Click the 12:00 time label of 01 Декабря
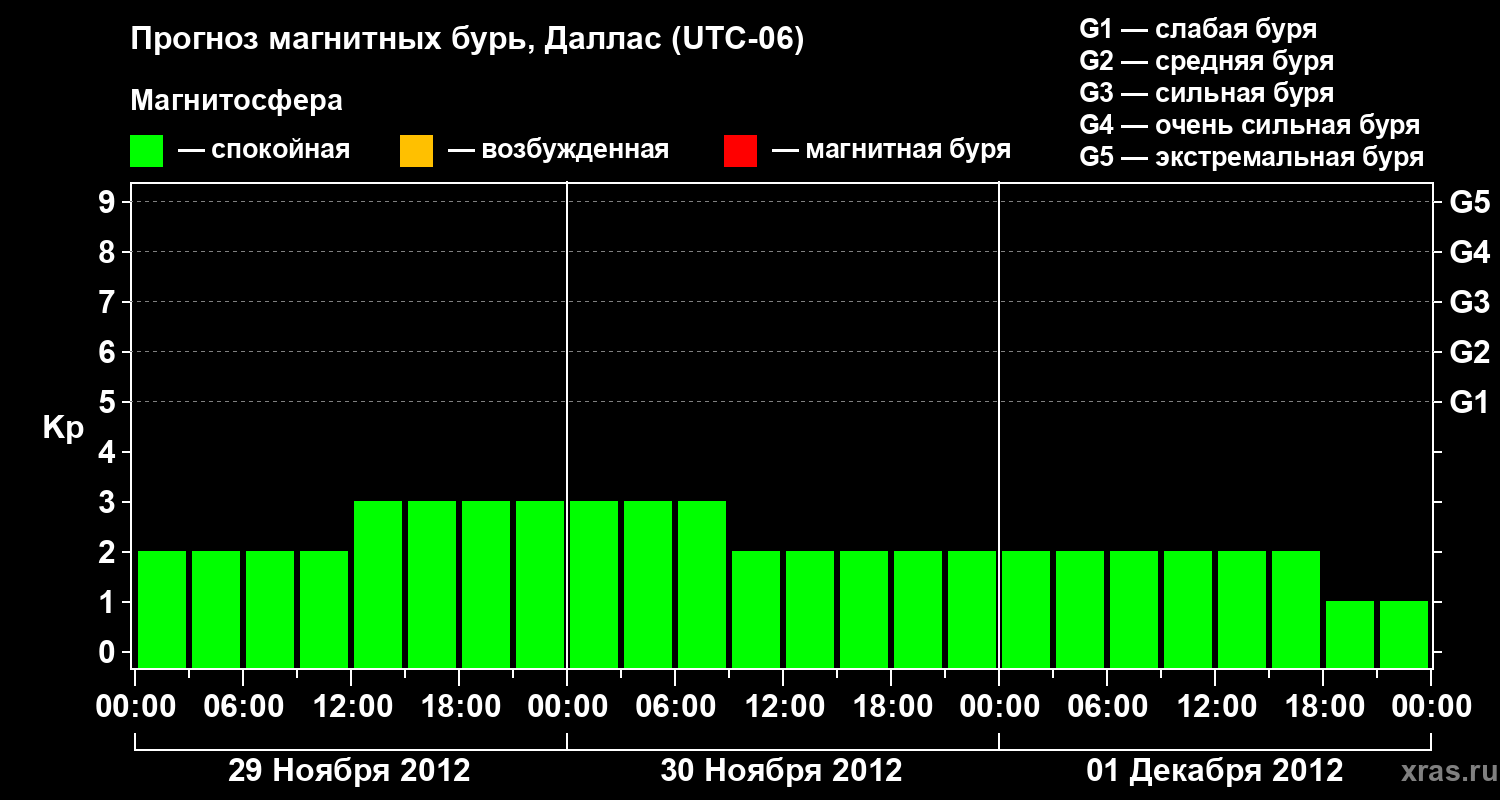Screen dimensions: 1500x800 click(x=1215, y=707)
